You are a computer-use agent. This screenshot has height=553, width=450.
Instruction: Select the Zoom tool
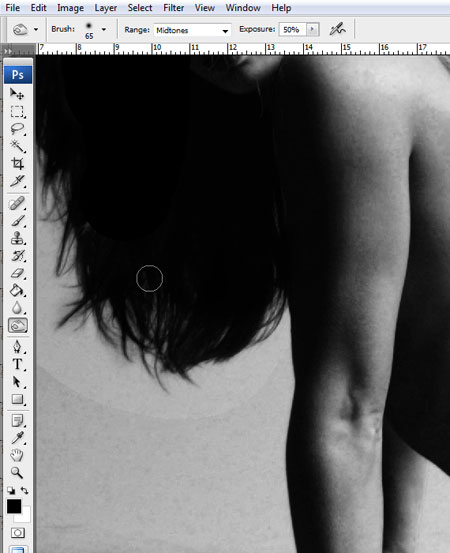coord(17,473)
